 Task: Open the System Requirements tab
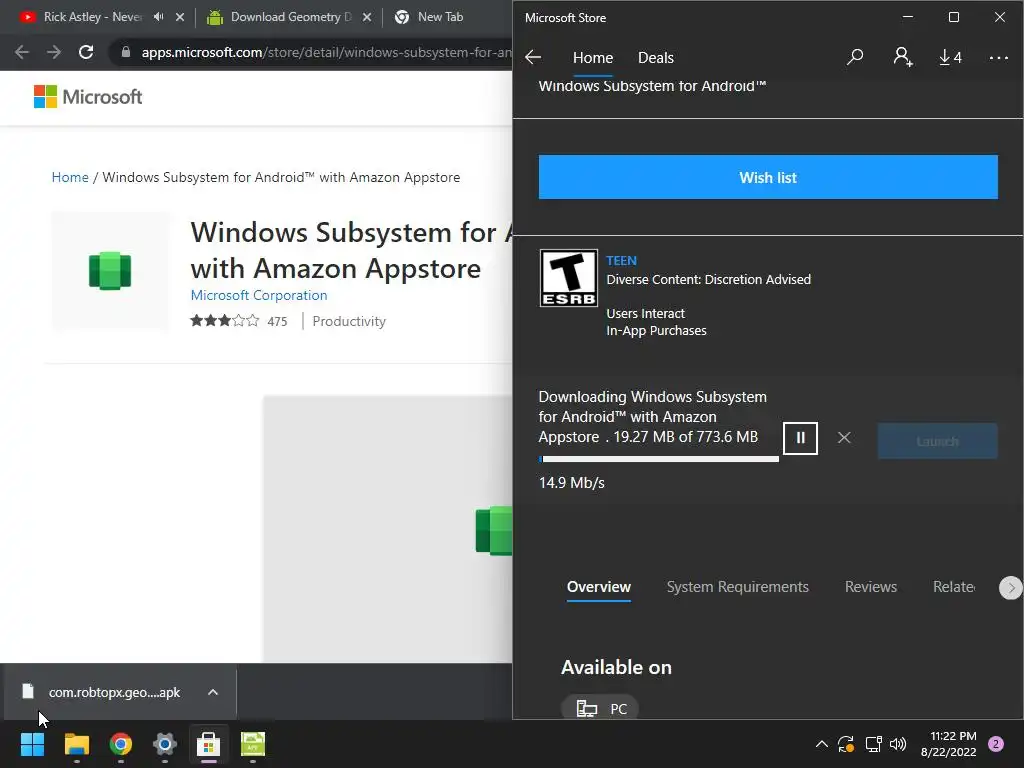coord(737,586)
